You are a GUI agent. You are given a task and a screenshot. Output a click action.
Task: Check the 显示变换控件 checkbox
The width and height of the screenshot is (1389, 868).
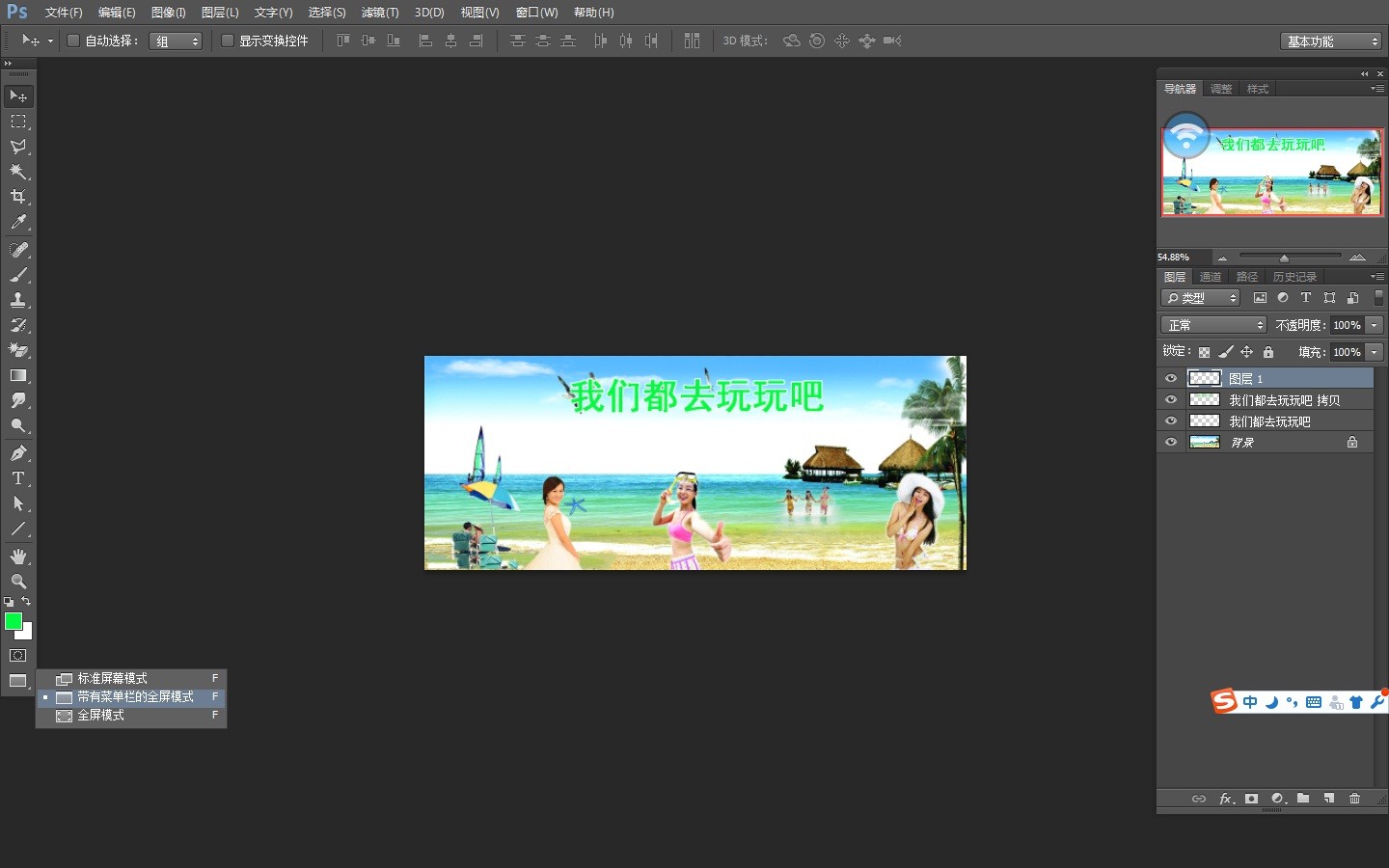pos(228,41)
